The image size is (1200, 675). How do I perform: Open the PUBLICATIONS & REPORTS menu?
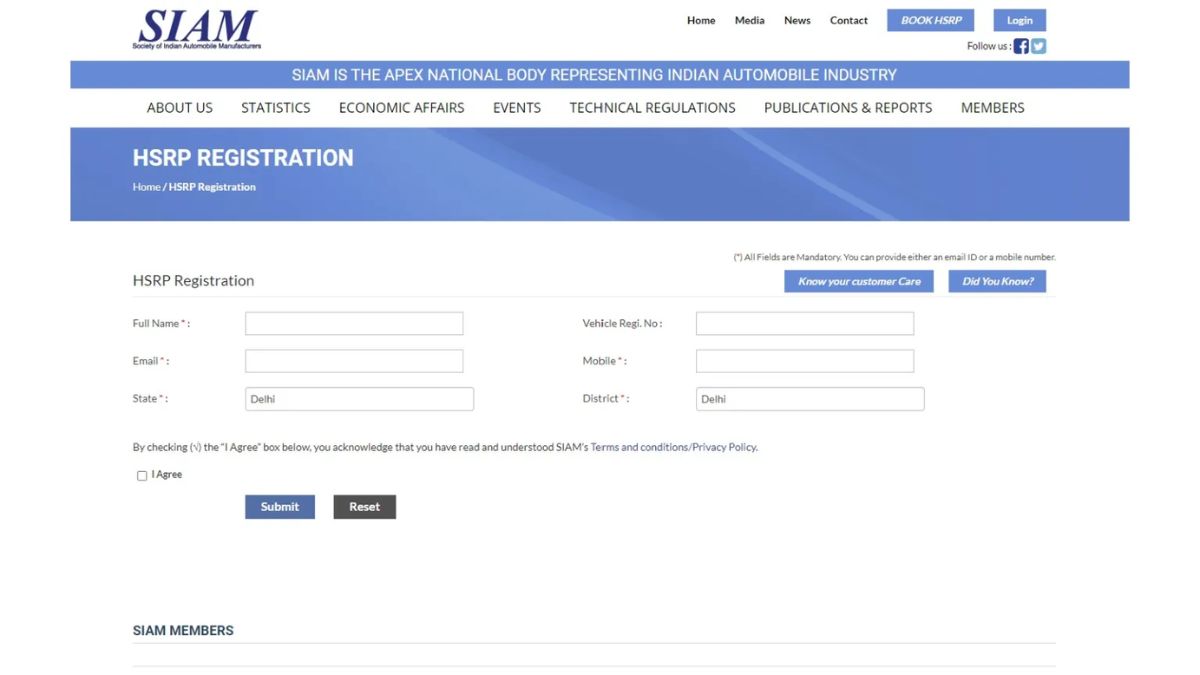847,107
